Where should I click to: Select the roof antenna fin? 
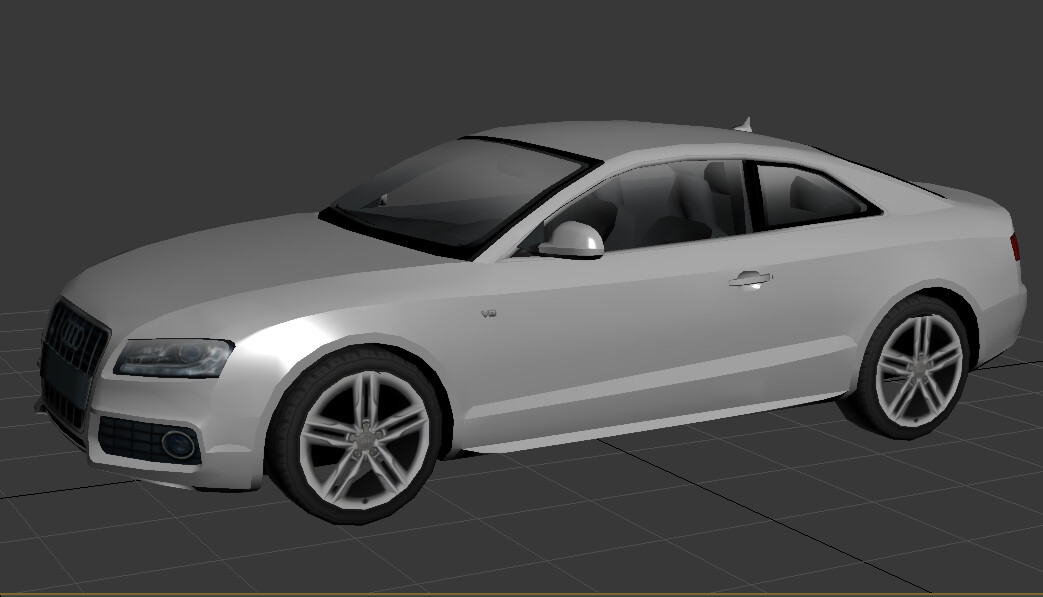tap(744, 124)
